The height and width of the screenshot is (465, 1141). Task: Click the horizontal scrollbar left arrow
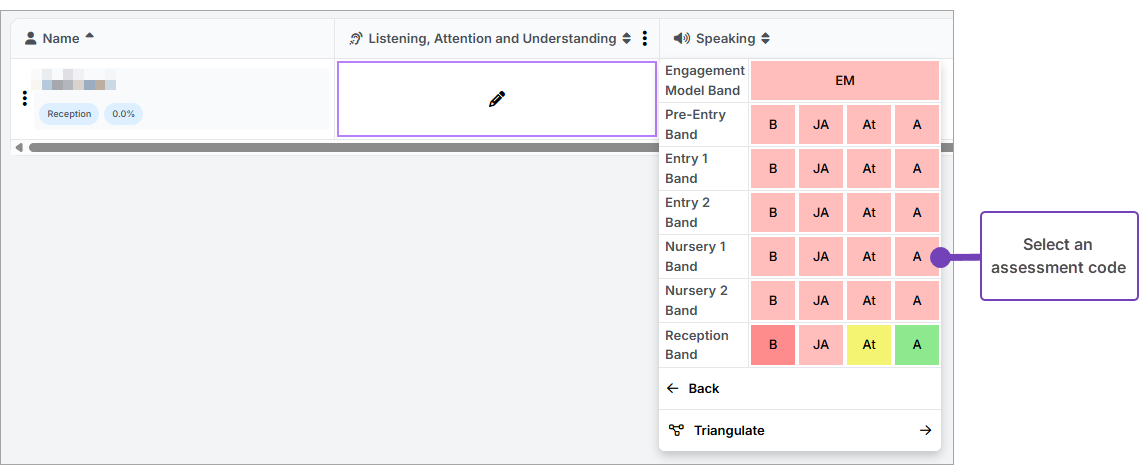tap(18, 147)
